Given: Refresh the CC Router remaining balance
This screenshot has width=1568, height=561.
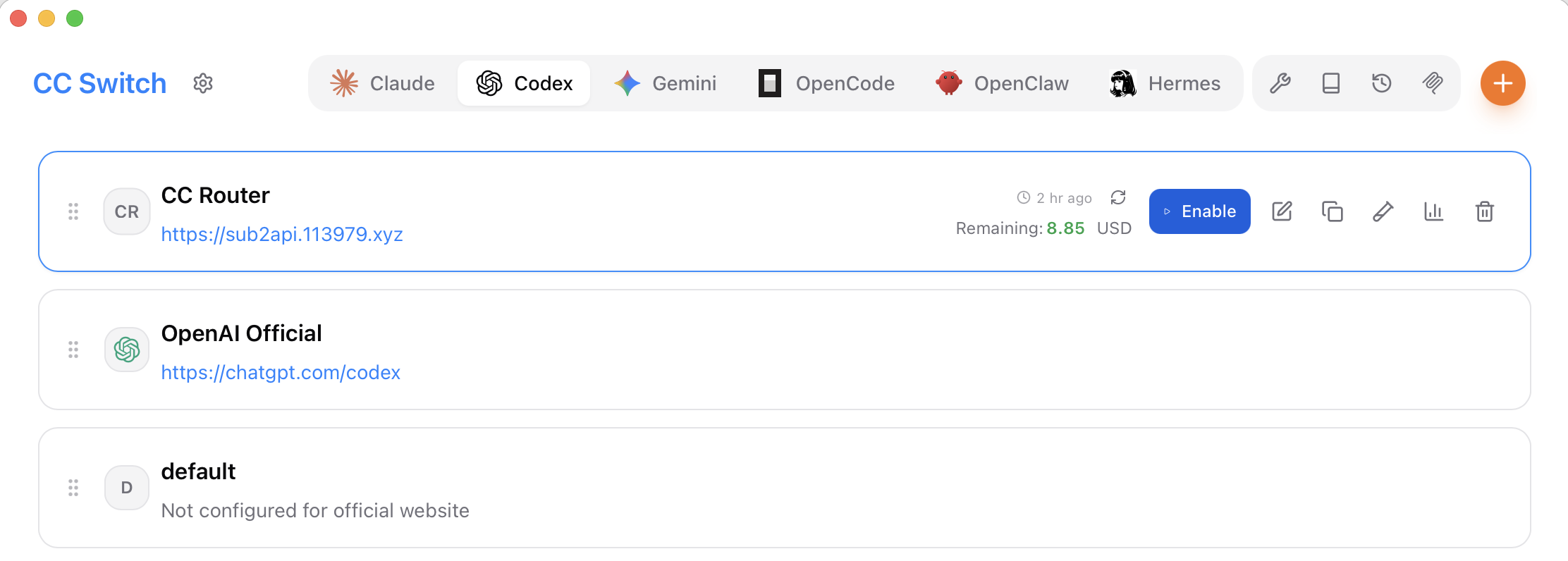Looking at the screenshot, I should pos(1118,197).
